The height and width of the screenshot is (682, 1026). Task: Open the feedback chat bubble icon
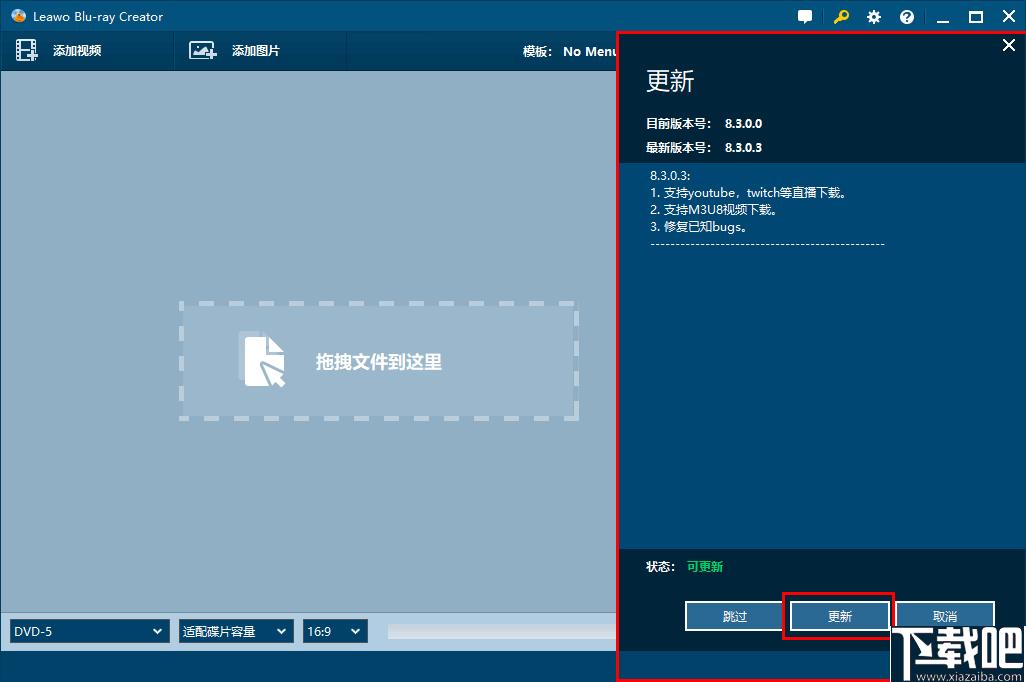pyautogui.click(x=805, y=17)
